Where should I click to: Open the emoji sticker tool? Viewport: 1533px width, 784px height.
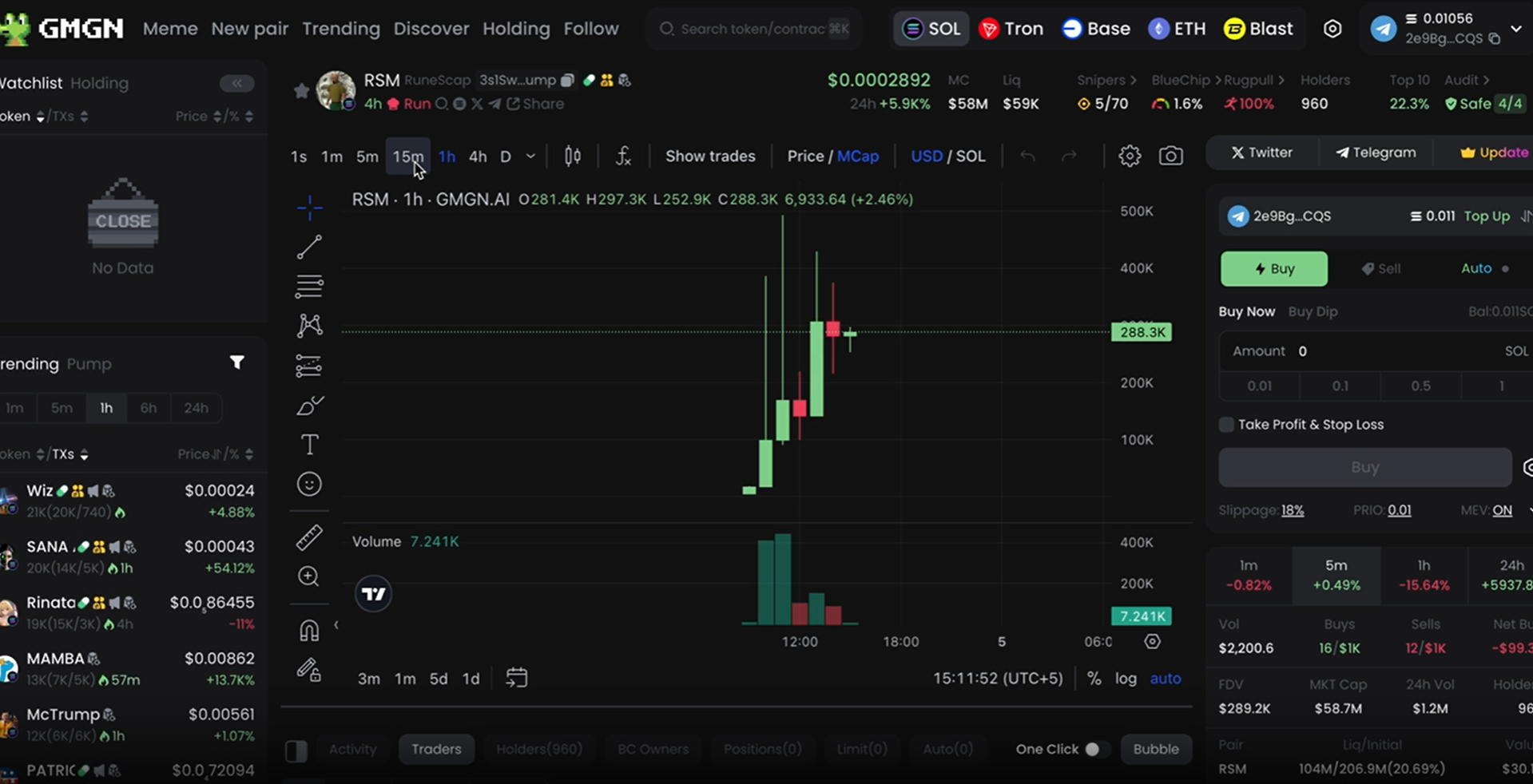tap(309, 484)
